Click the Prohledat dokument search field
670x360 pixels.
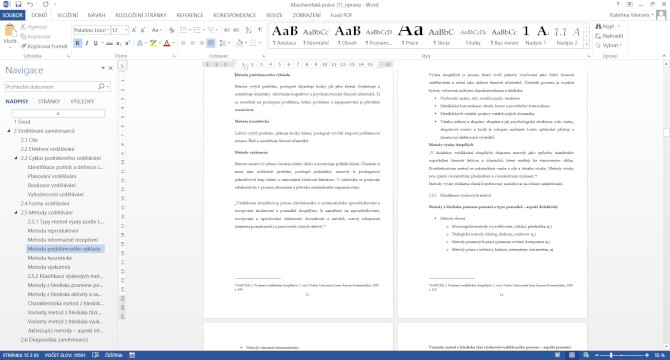[51, 87]
